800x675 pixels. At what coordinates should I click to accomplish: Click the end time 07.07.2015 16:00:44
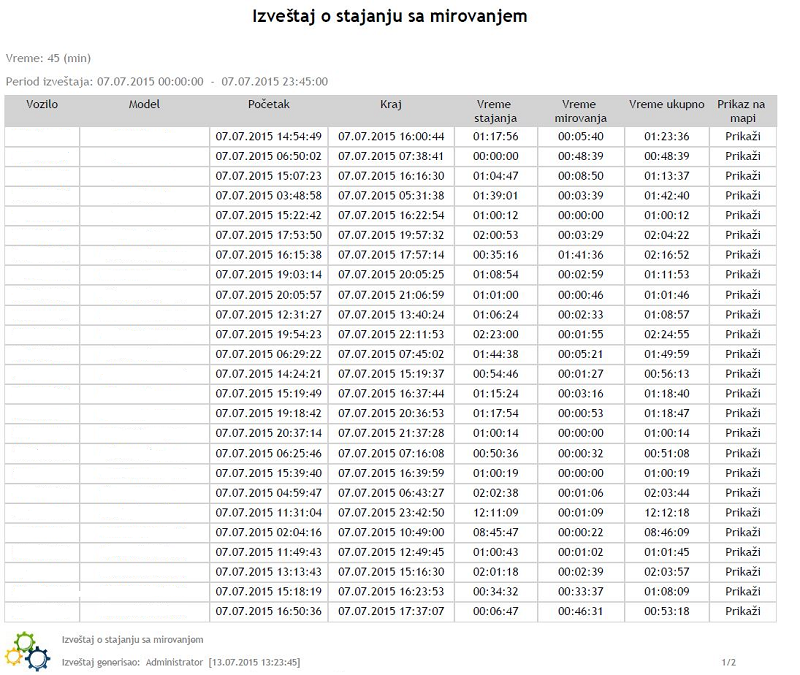(391, 136)
